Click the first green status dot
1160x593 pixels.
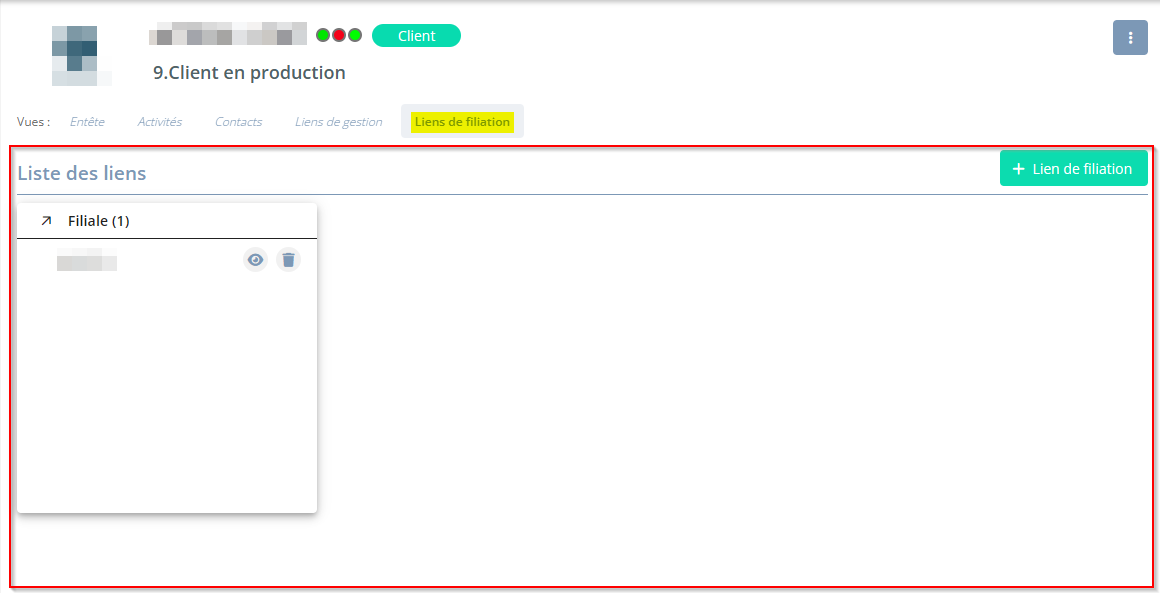(x=323, y=35)
